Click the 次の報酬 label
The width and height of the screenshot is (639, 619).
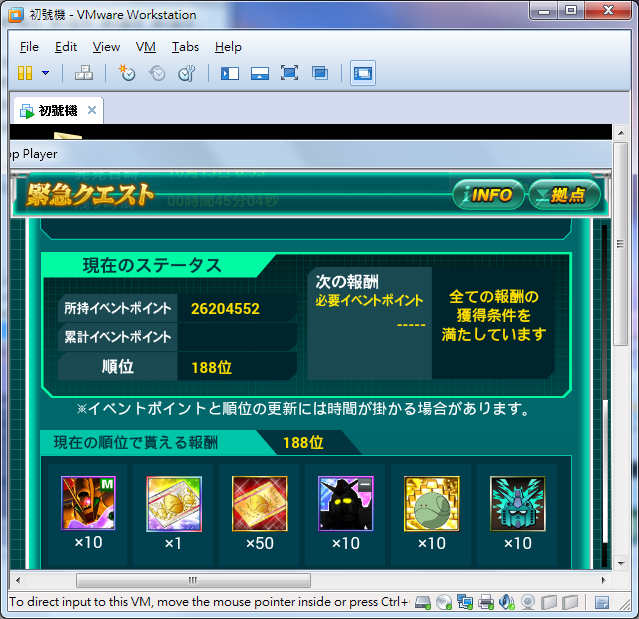click(x=347, y=282)
